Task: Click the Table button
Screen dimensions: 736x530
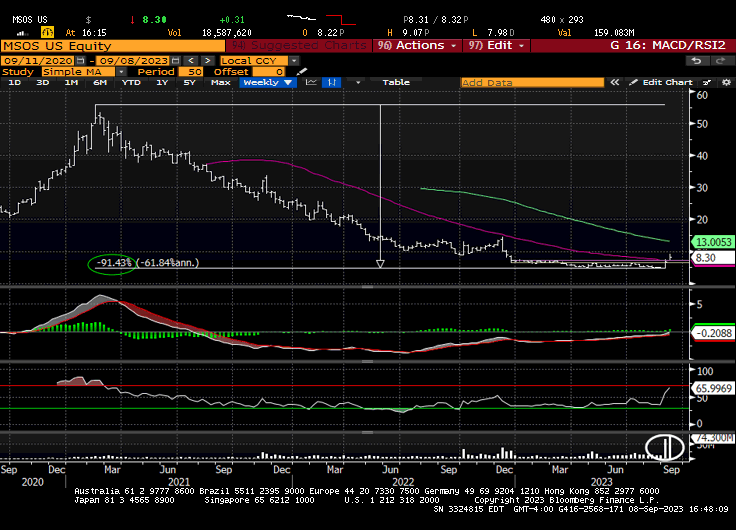Action: [396, 82]
